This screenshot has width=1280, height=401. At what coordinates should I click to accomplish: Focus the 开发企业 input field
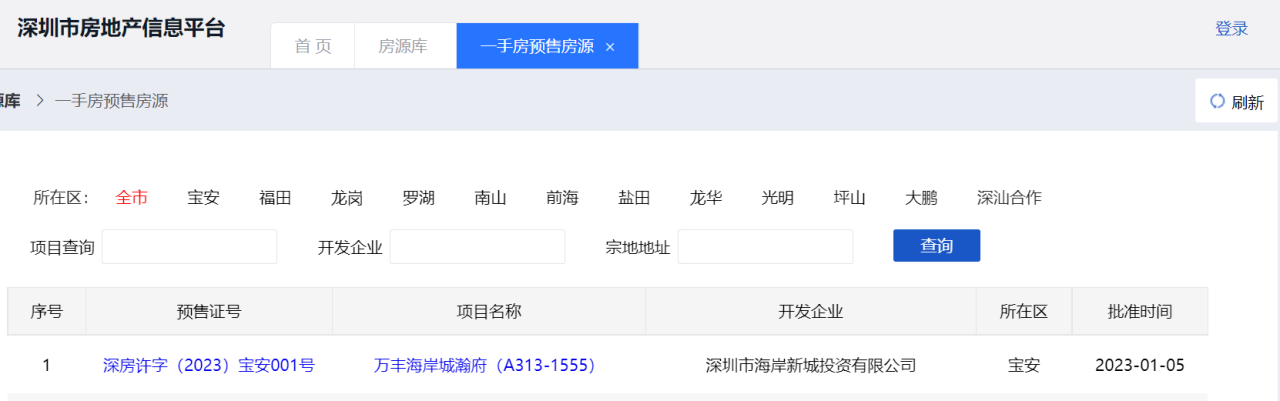point(477,246)
